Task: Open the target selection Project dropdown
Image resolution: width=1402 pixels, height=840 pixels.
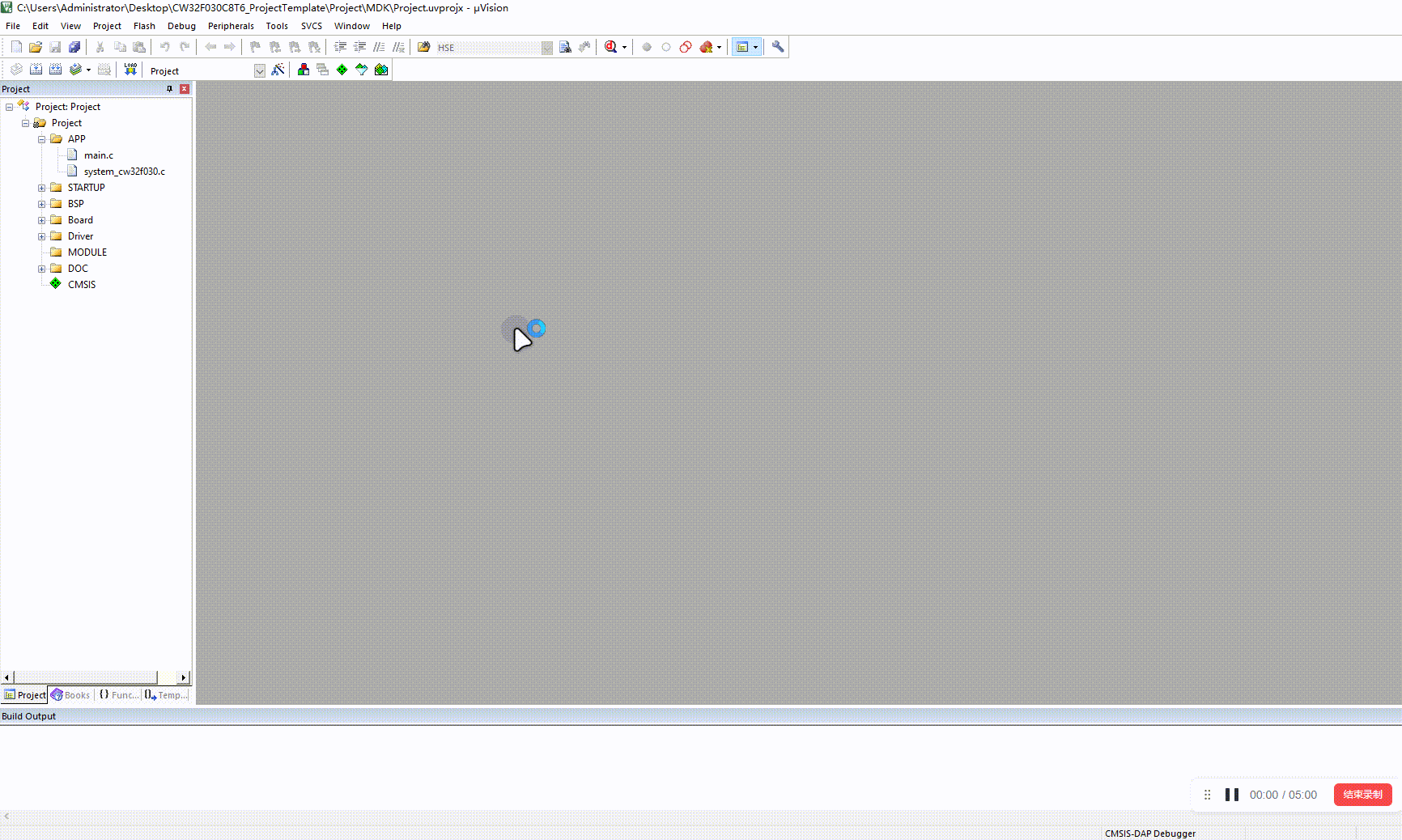Action: pyautogui.click(x=260, y=71)
